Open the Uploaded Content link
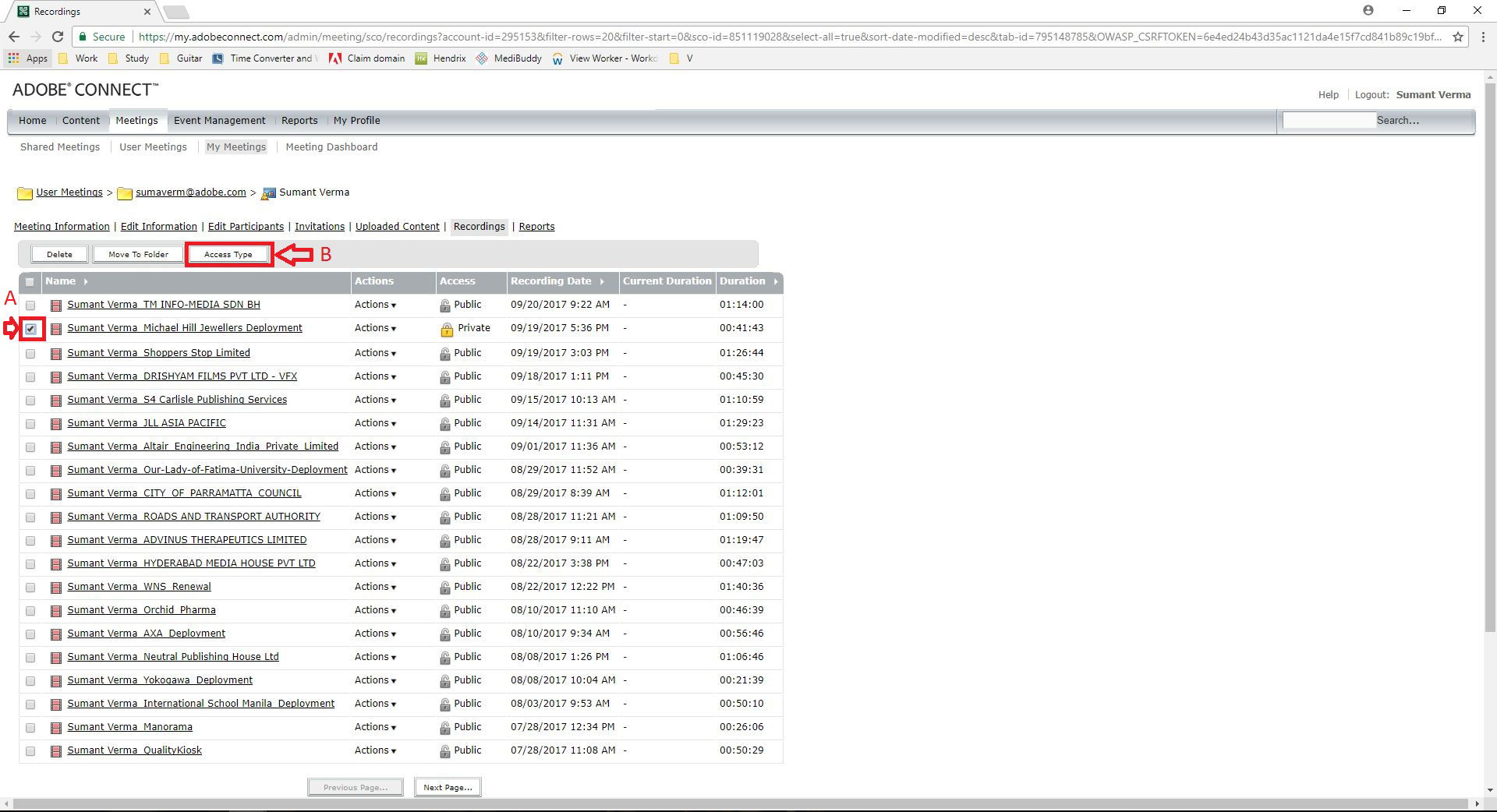Image resolution: width=1497 pixels, height=812 pixels. (398, 227)
